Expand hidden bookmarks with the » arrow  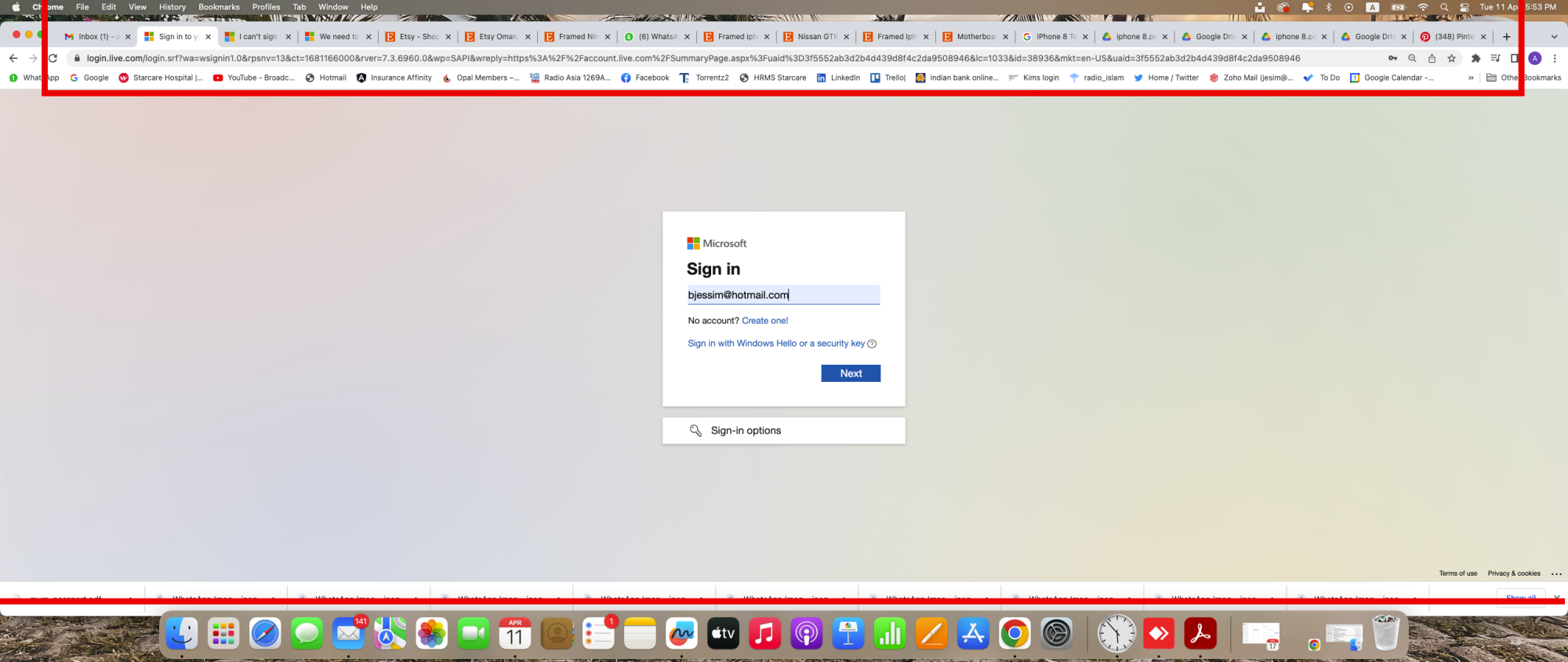[x=1471, y=78]
